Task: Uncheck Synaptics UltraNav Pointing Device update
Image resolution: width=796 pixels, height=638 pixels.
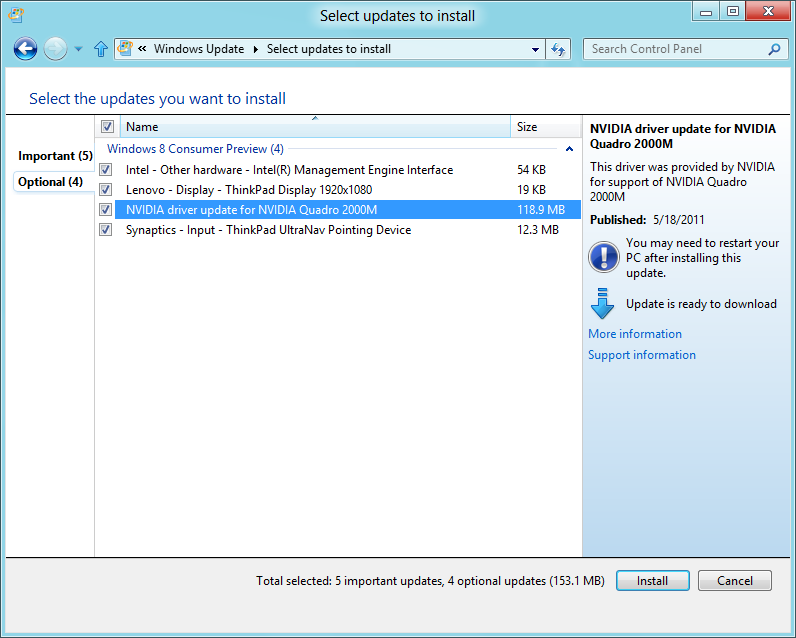Action: pos(106,229)
